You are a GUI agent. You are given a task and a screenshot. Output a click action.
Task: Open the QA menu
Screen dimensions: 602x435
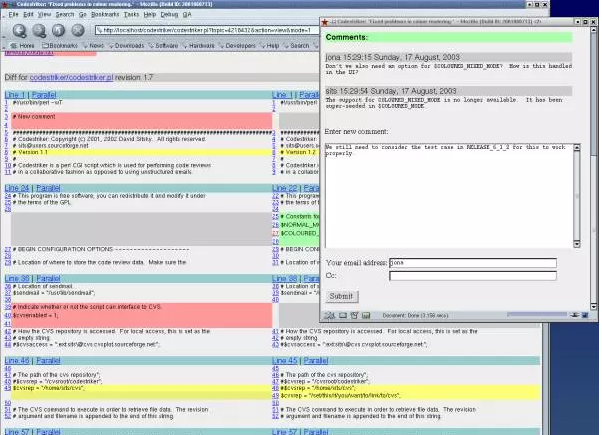click(x=187, y=14)
